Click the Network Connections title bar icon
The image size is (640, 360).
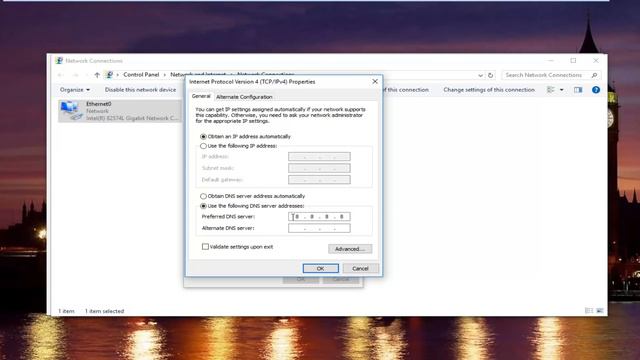pyautogui.click(x=59, y=60)
